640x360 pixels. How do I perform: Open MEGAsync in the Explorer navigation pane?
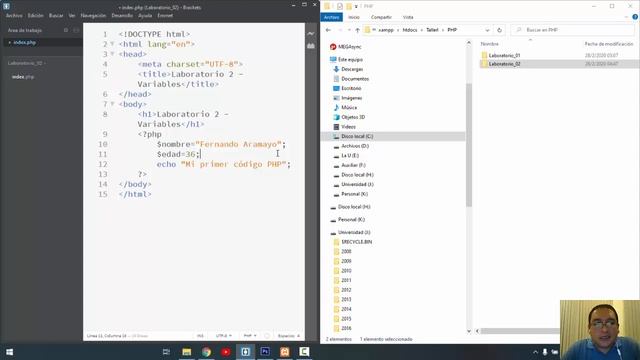tap(350, 47)
